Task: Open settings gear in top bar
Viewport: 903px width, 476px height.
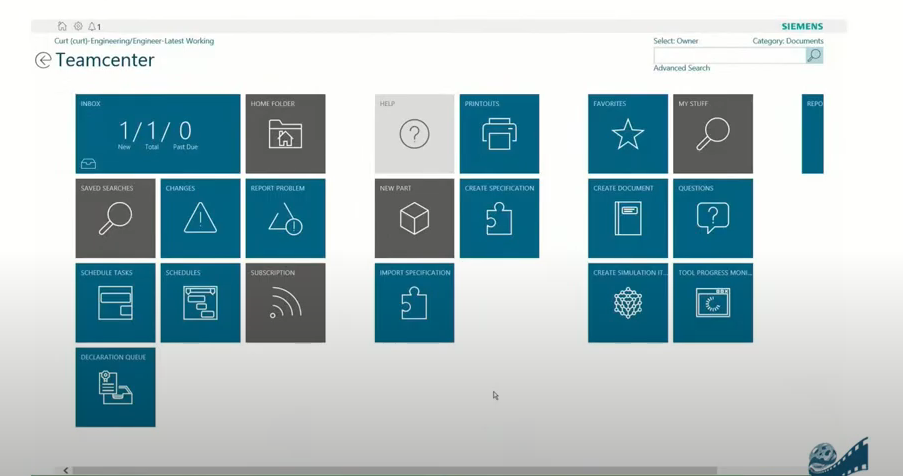Action: point(78,26)
